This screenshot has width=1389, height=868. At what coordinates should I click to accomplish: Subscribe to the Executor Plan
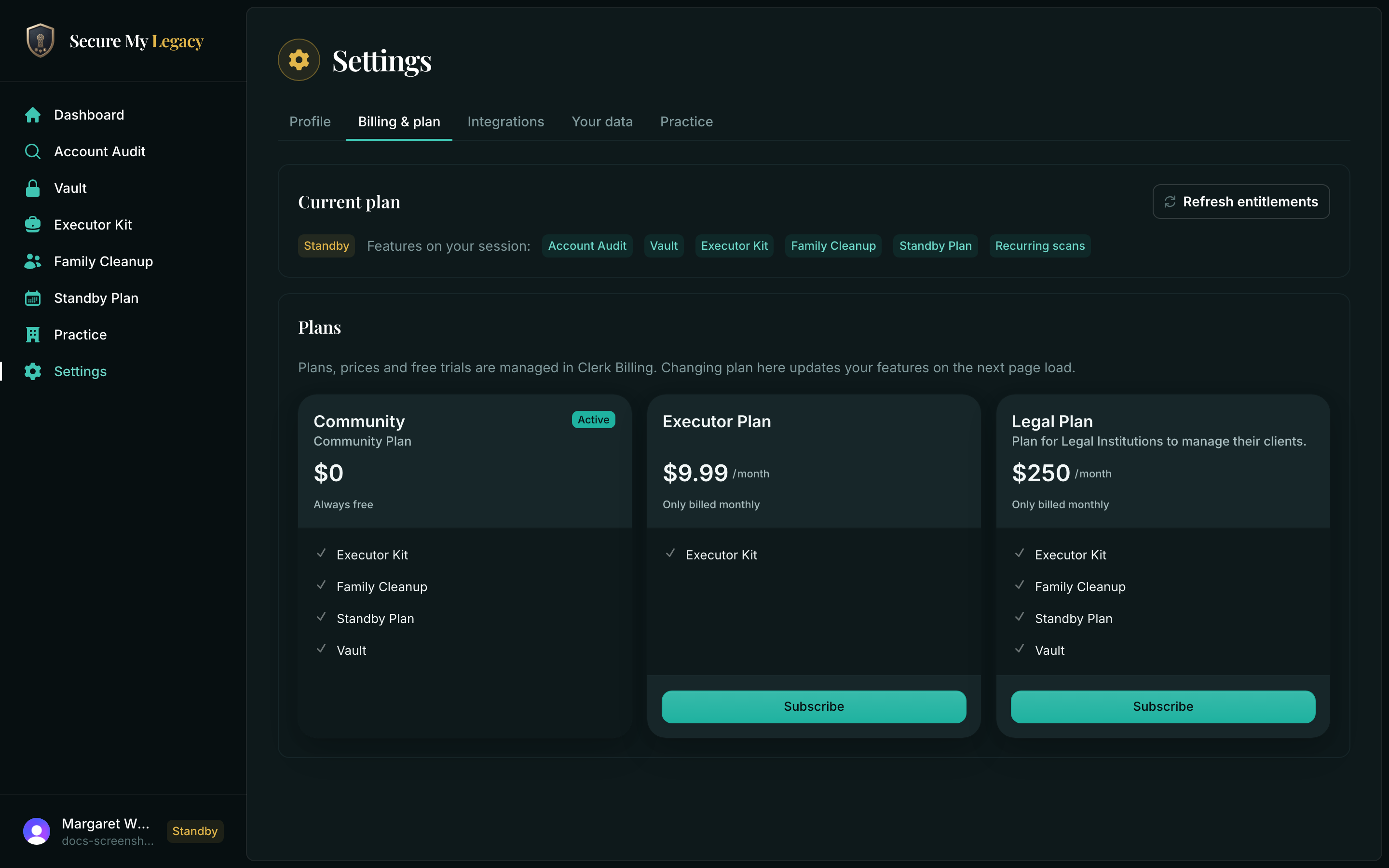(x=814, y=706)
